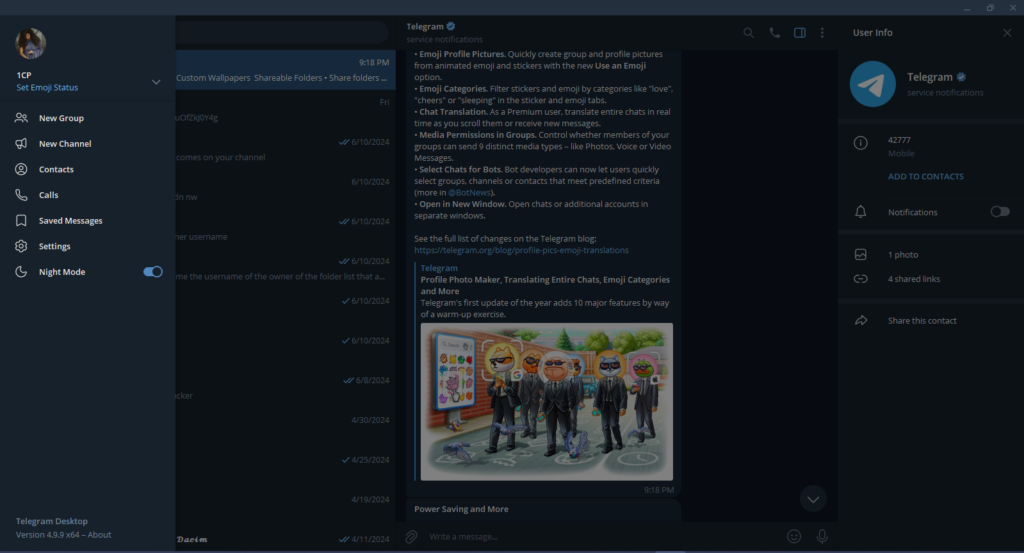Image resolution: width=1024 pixels, height=553 pixels.
Task: Toggle the right info panel icon
Action: pos(799,33)
